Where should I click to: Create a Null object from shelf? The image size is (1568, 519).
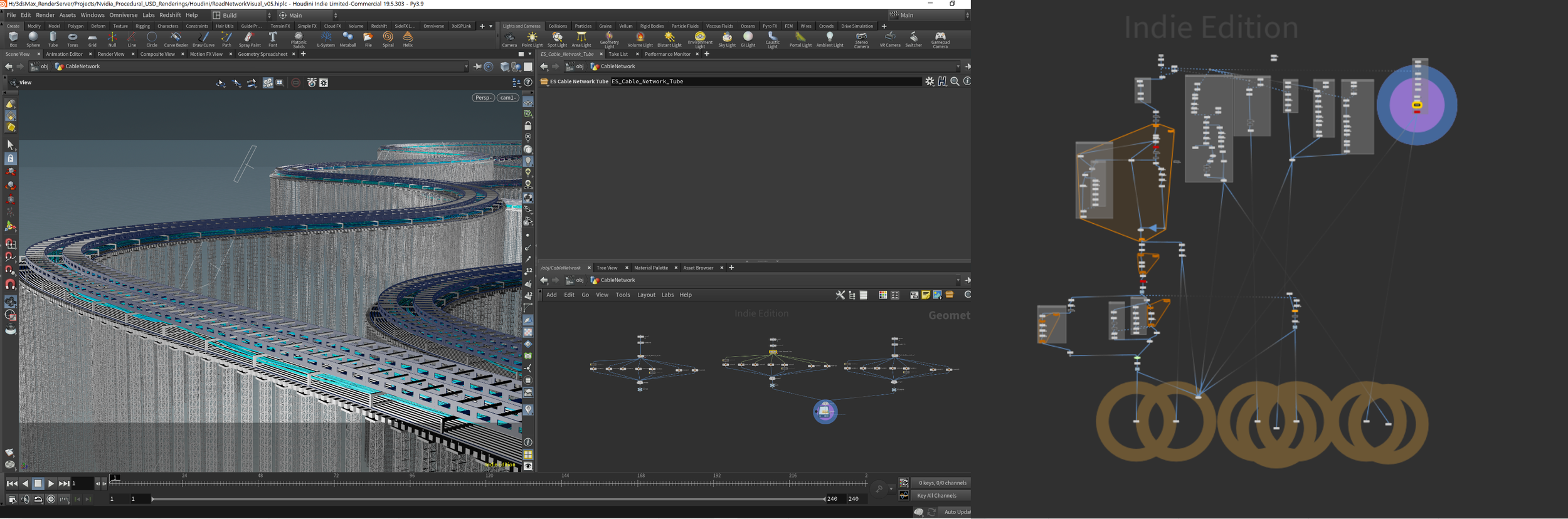click(112, 39)
